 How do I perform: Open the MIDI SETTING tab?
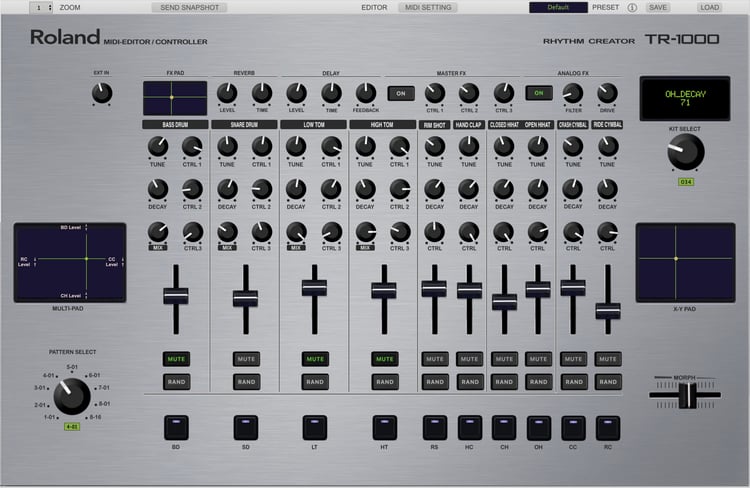coord(428,7)
